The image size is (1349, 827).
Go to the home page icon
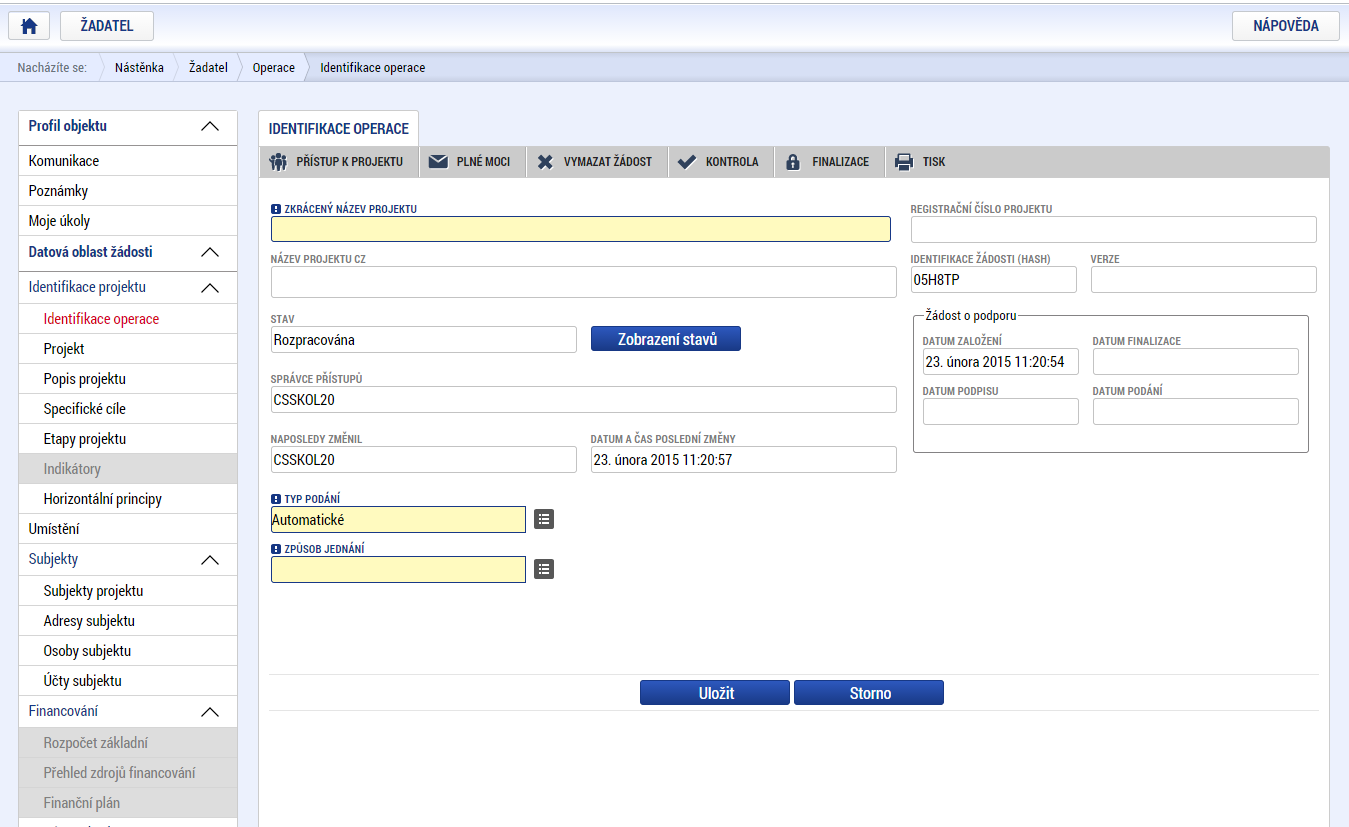coord(29,26)
